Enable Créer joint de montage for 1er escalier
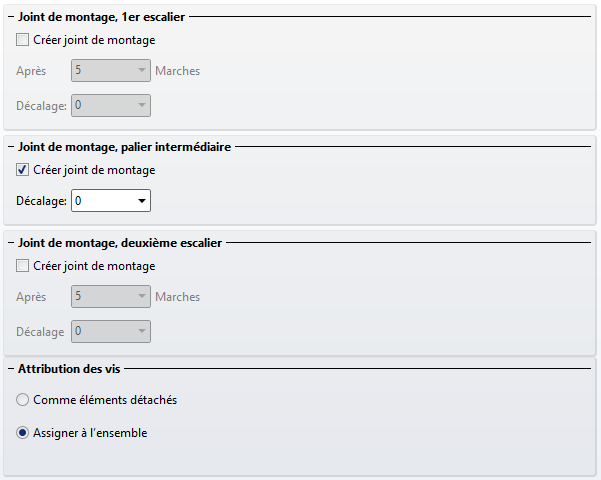This screenshot has height=480, width=601. click(x=24, y=41)
